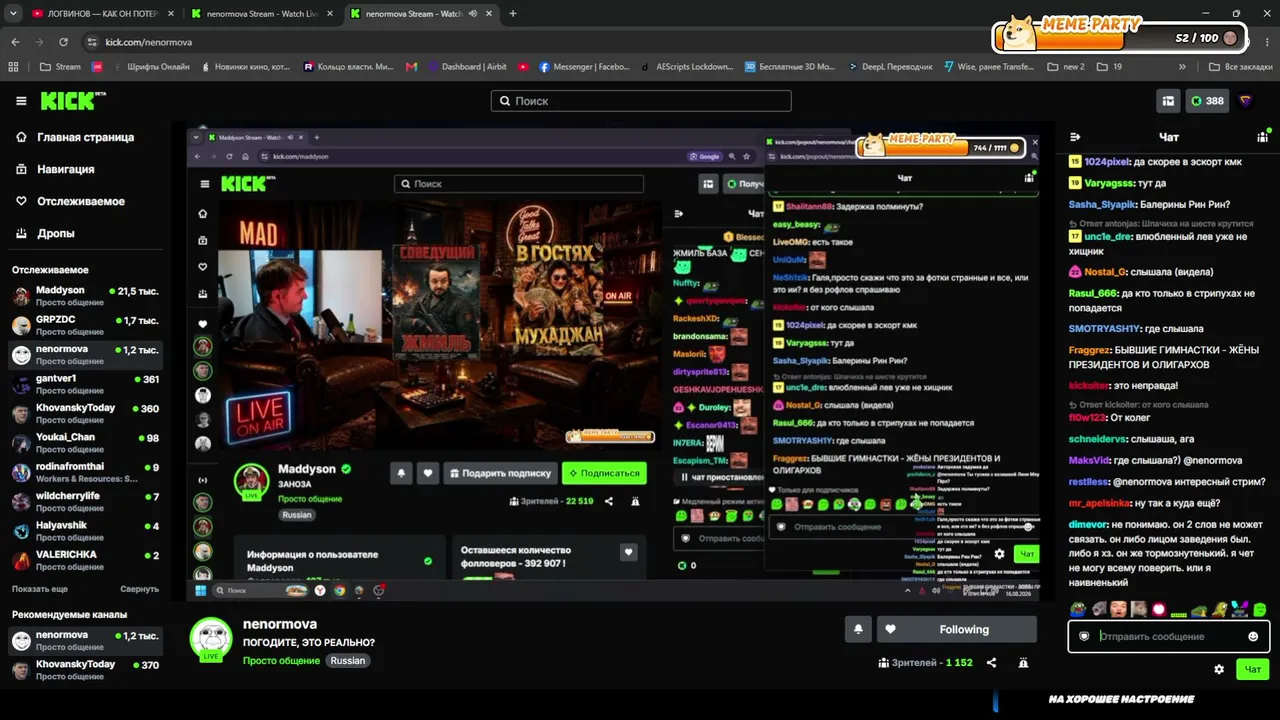The image size is (1280, 720).
Task: Open the Gmail bookmark icon
Action: tap(411, 67)
